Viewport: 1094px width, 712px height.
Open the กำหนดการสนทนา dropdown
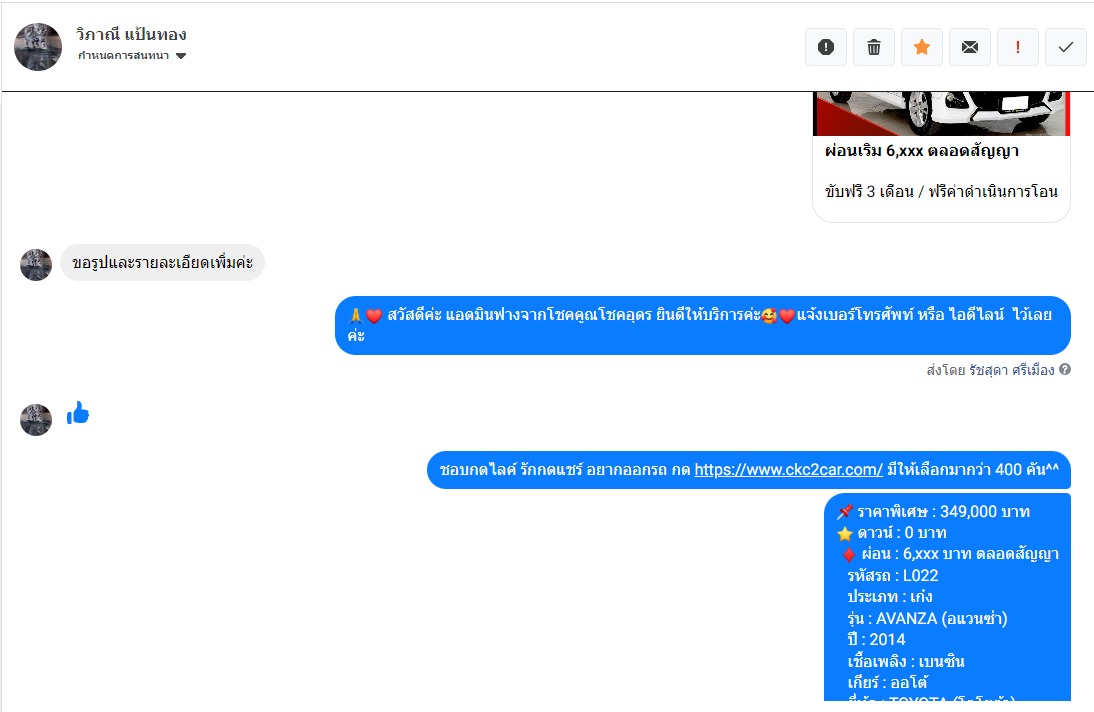coord(132,56)
